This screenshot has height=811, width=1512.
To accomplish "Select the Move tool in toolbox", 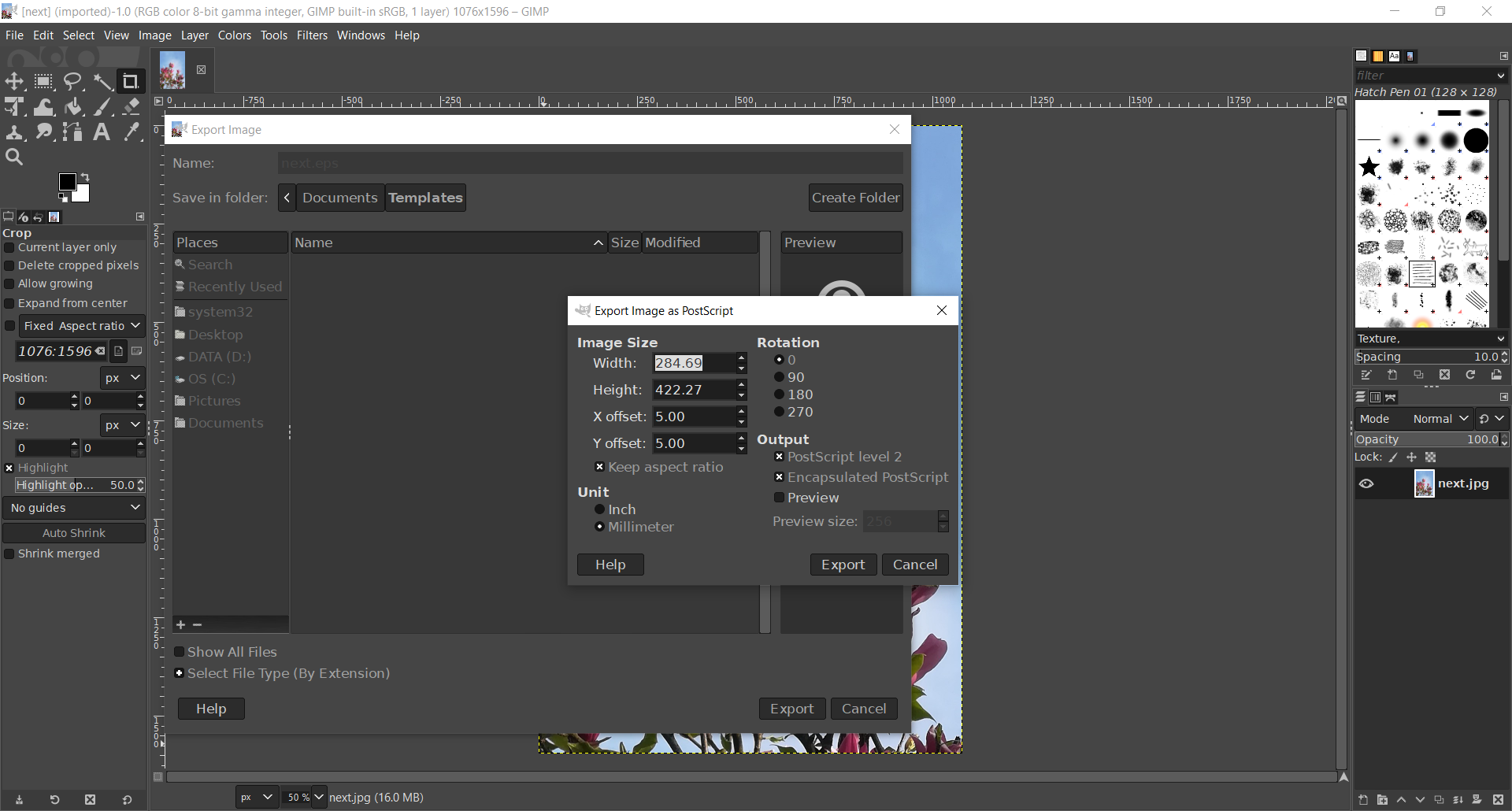I will [14, 81].
